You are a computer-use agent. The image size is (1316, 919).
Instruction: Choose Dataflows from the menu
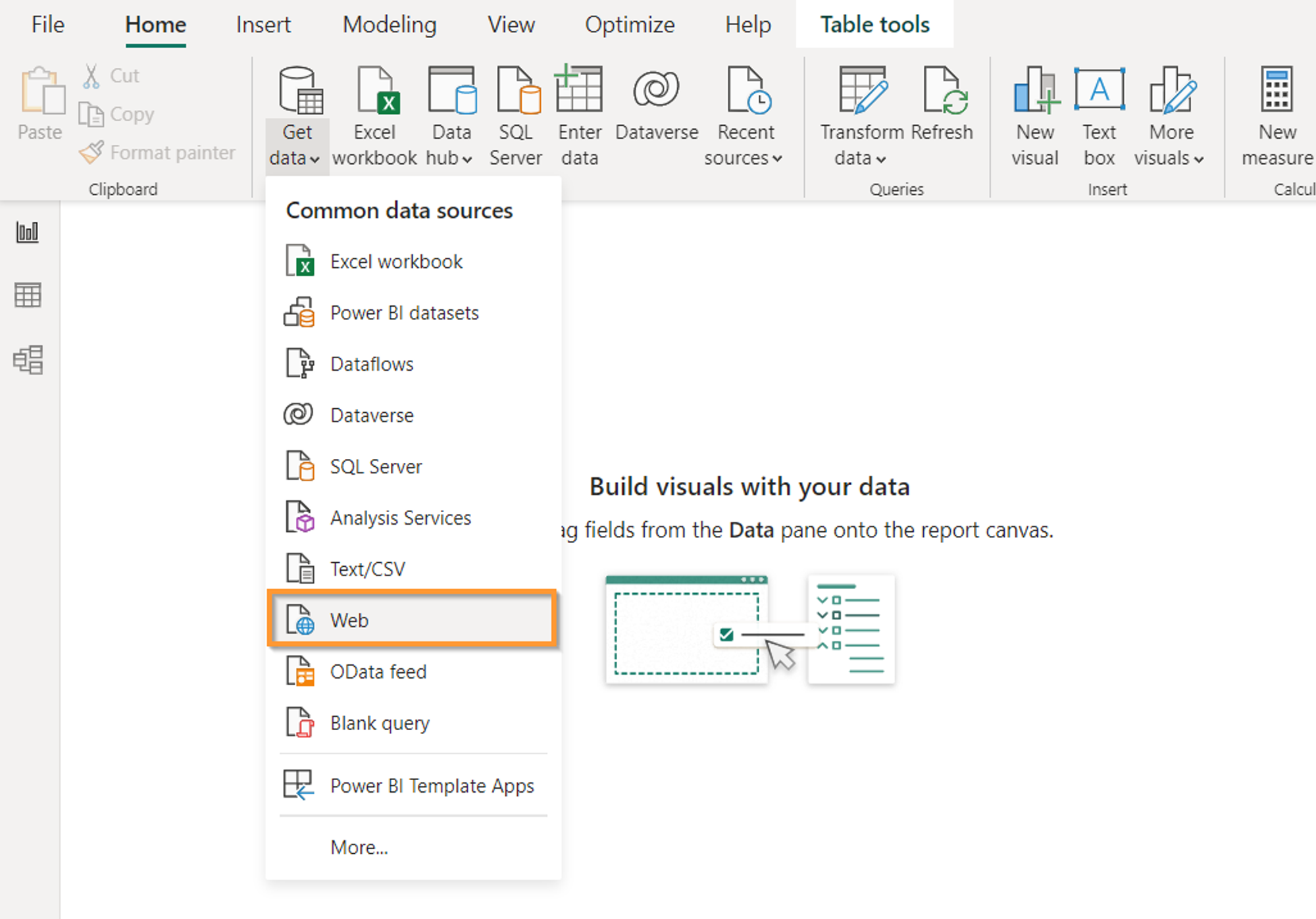[413, 364]
